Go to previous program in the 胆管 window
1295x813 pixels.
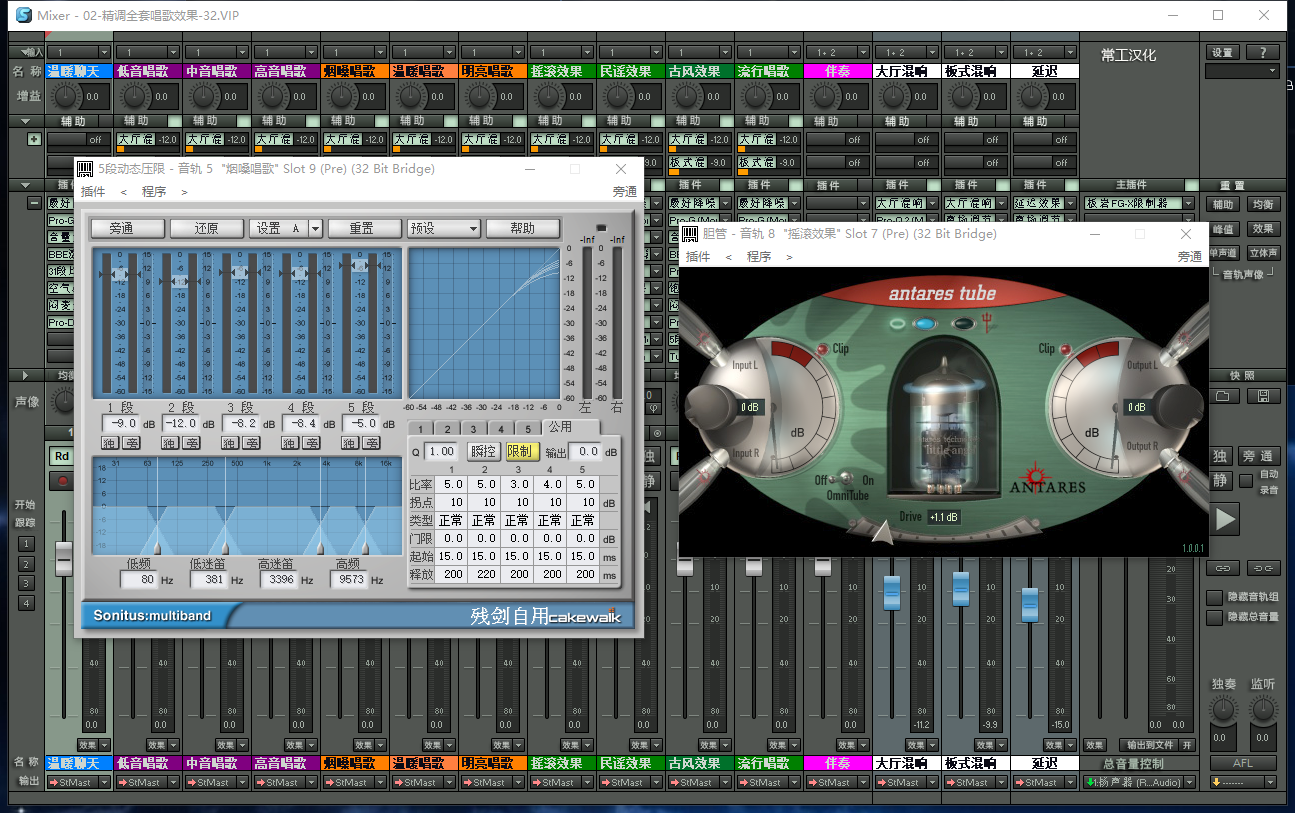729,257
